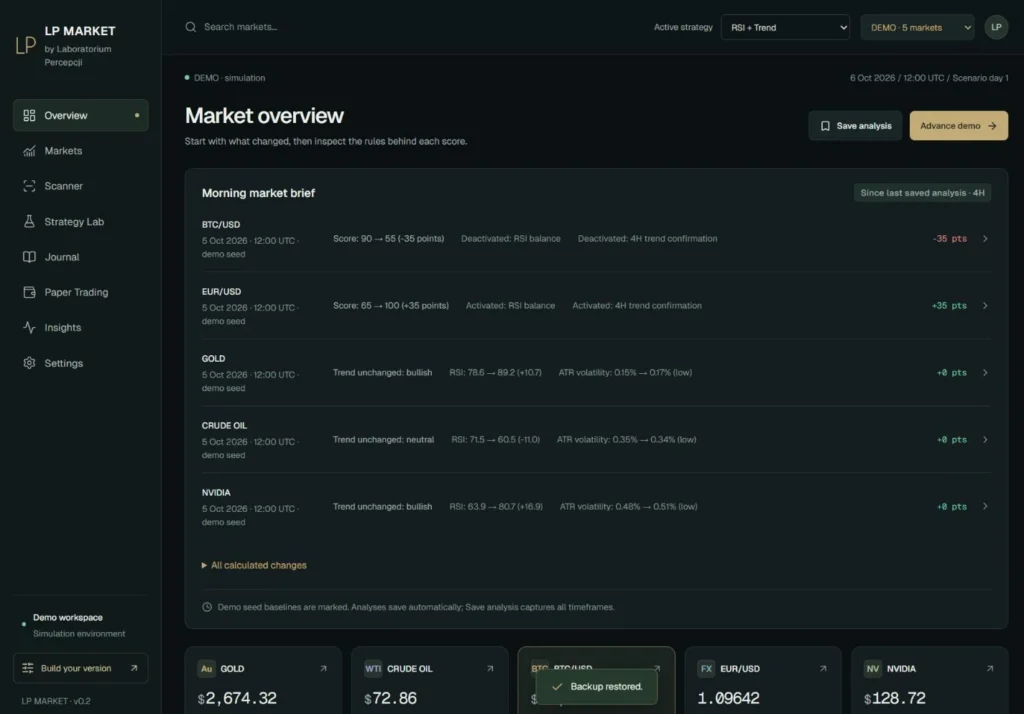Go to Journal in sidebar
1024x714 pixels.
point(80,257)
